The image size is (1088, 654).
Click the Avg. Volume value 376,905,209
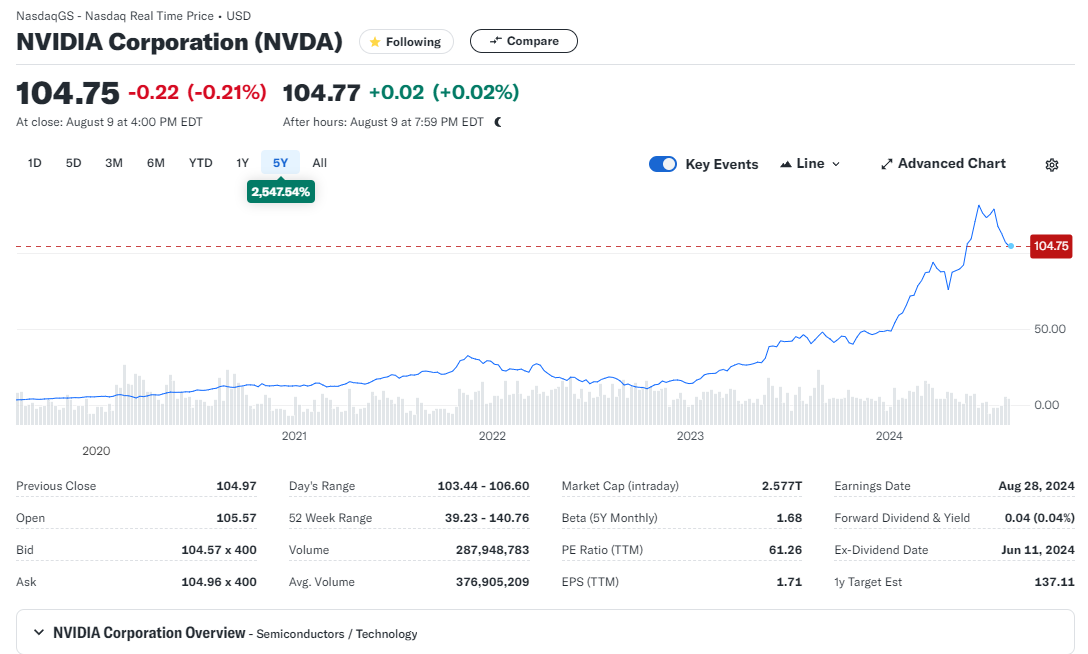pos(493,582)
